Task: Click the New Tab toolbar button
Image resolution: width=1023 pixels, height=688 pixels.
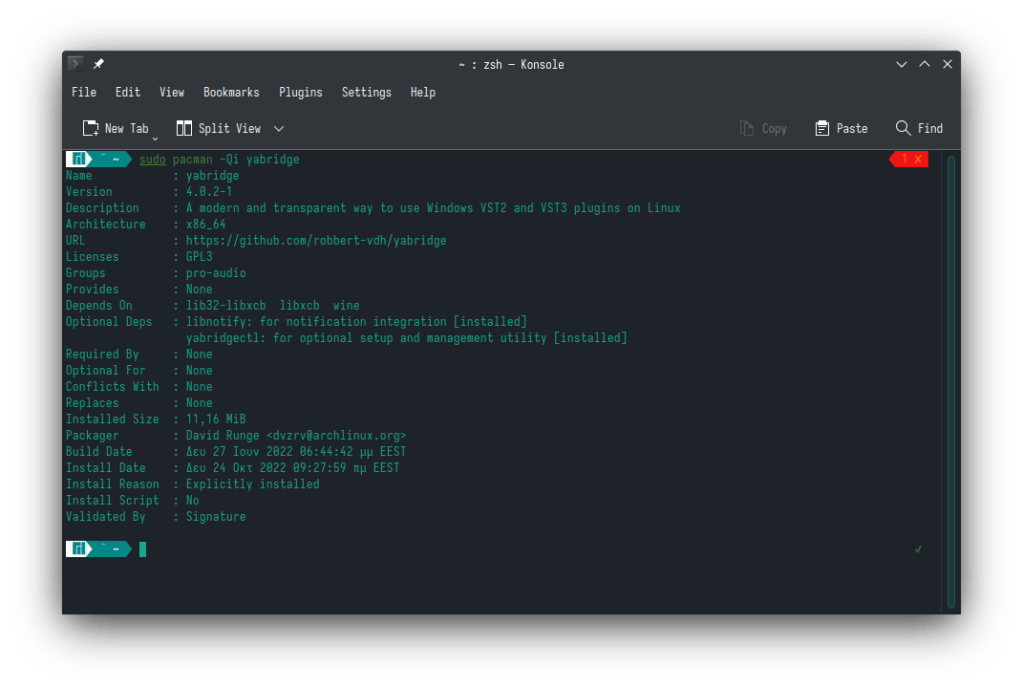Action: click(115, 128)
